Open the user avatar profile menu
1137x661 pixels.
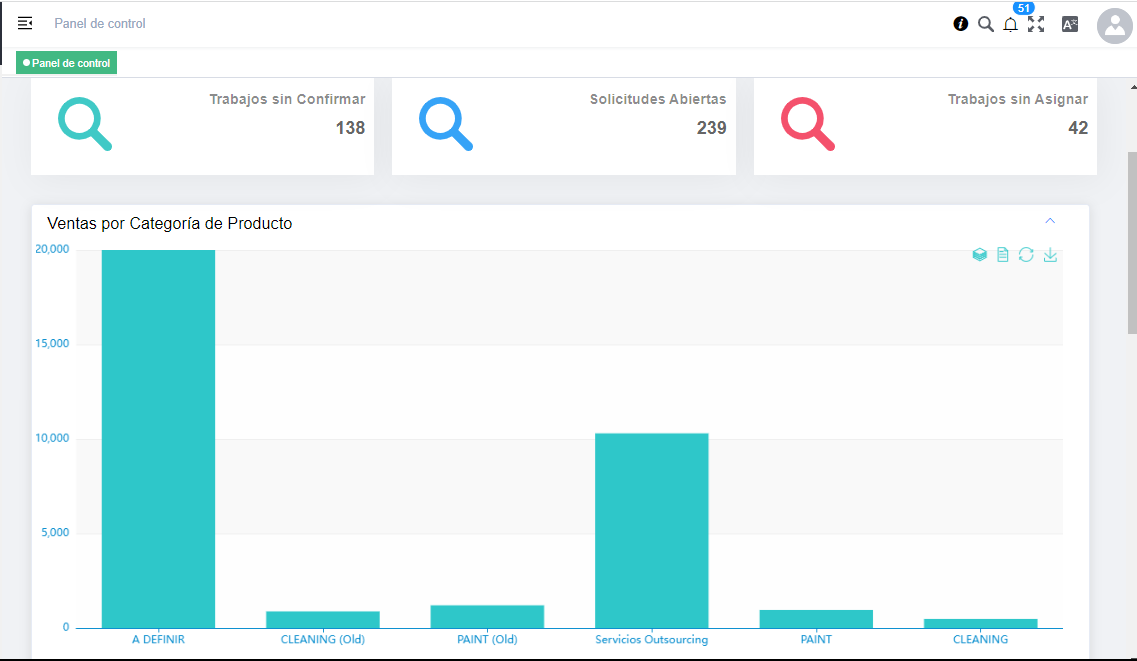point(1114,25)
